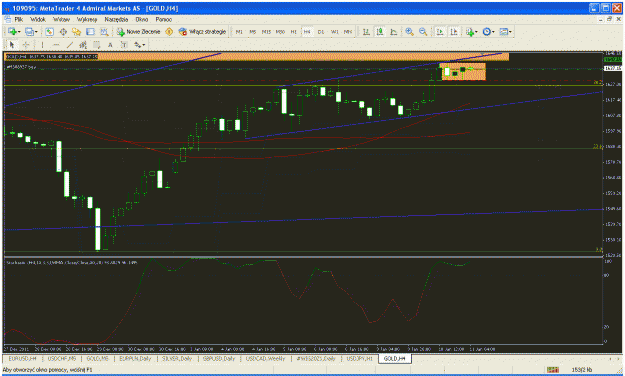625x376 pixels.
Task: Select the trendline drawing tool
Action: coord(70,45)
